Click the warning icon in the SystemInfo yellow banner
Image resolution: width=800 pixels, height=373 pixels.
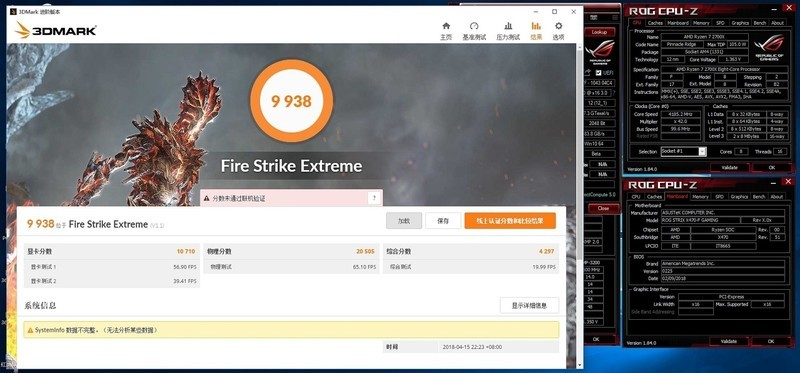[30, 330]
